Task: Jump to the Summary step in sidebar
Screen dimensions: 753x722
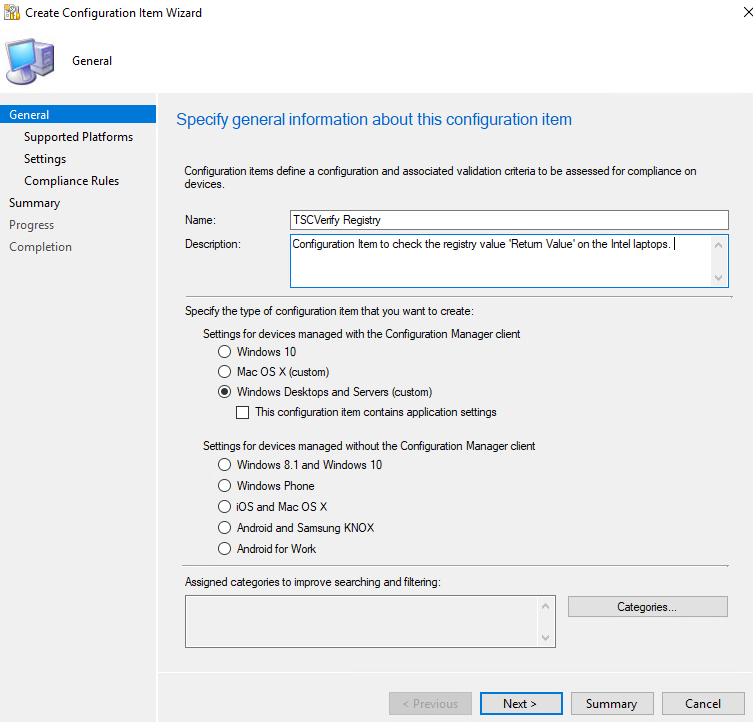Action: click(x=34, y=203)
